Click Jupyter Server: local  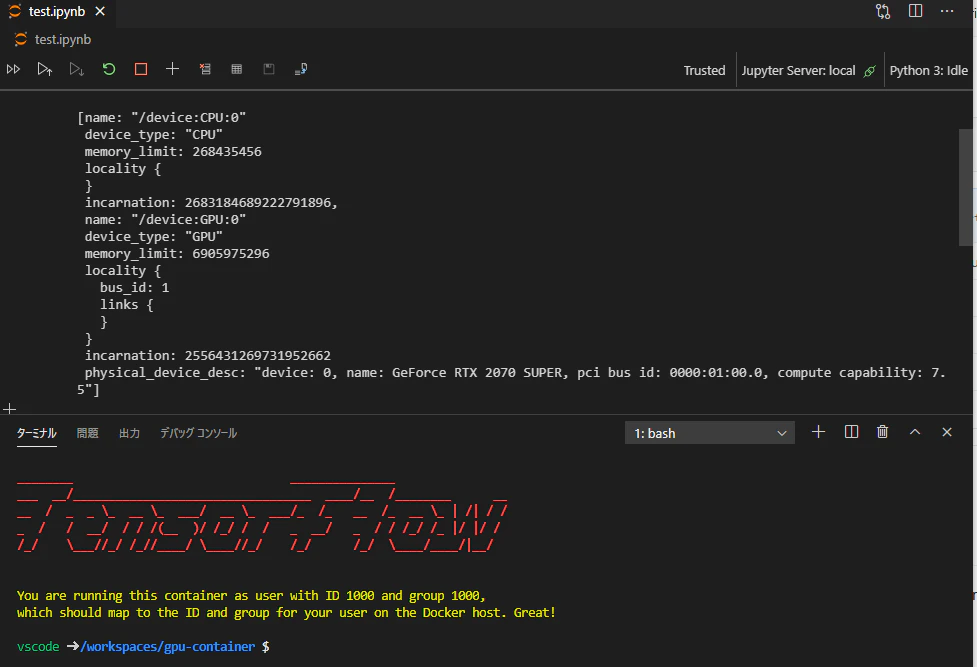point(798,70)
